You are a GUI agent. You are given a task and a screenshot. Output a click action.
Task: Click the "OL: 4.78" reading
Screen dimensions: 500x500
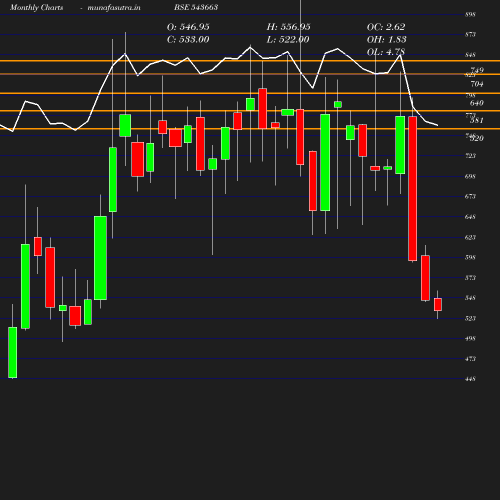(386, 52)
